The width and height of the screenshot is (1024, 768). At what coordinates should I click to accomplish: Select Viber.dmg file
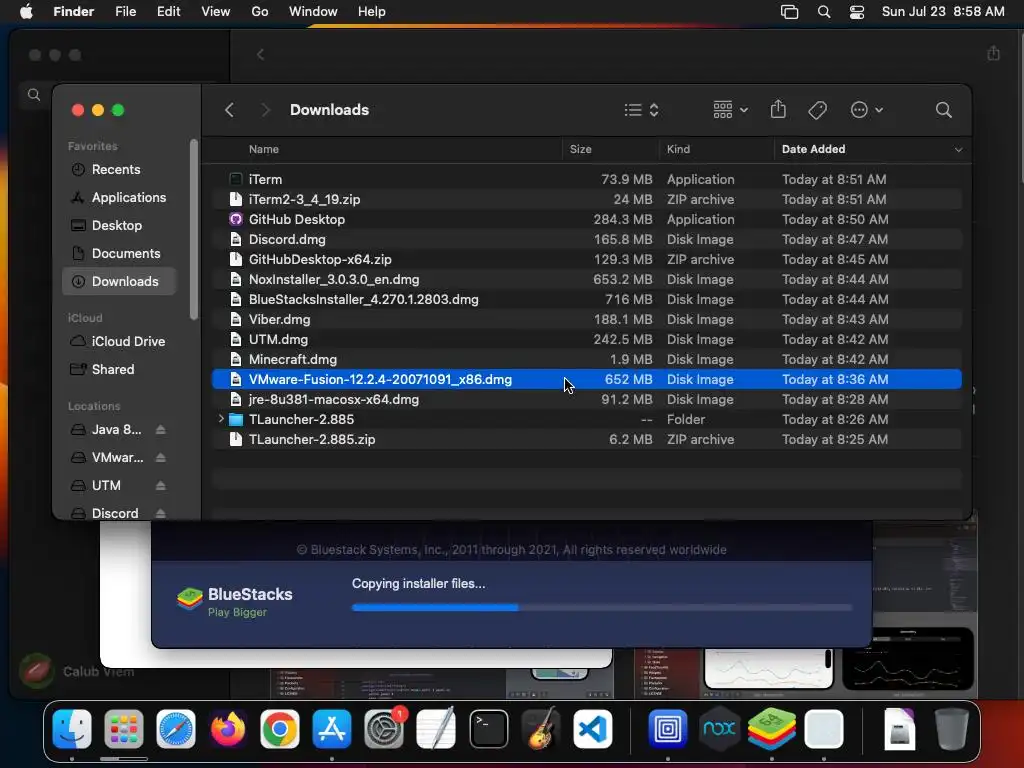point(586,319)
